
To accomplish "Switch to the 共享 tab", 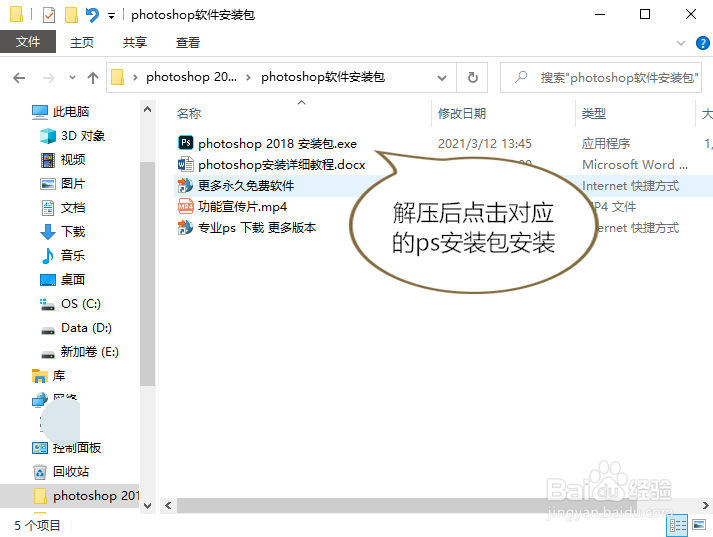I will click(x=135, y=42).
